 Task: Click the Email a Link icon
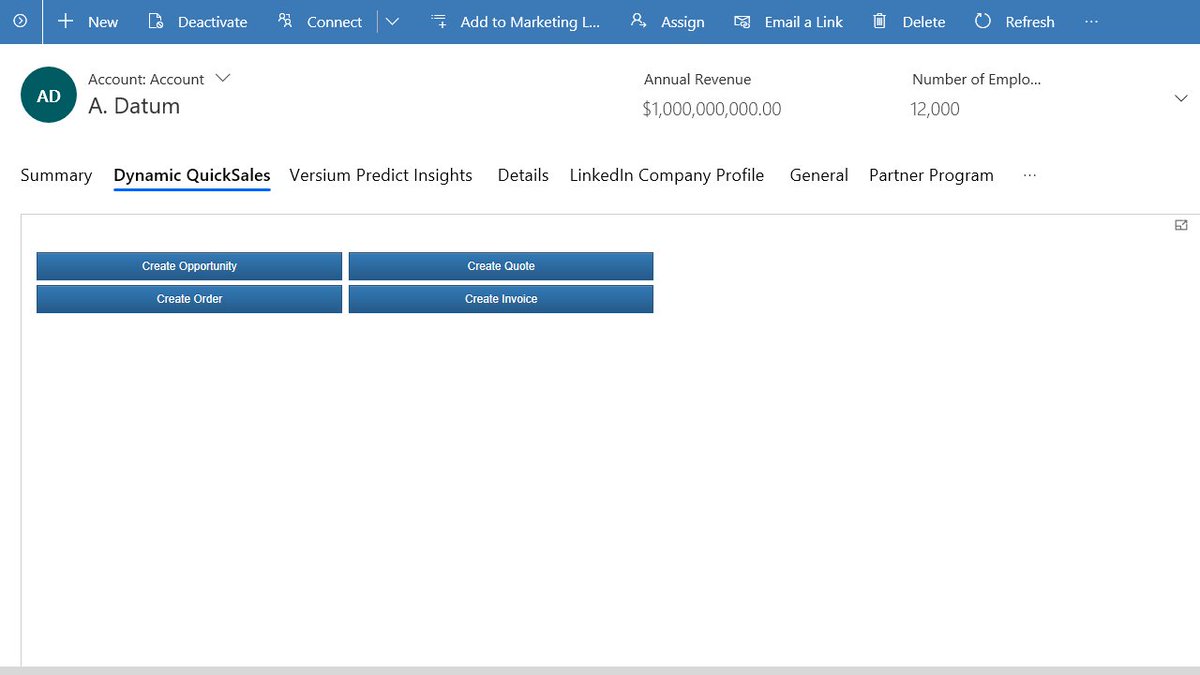[x=742, y=21]
